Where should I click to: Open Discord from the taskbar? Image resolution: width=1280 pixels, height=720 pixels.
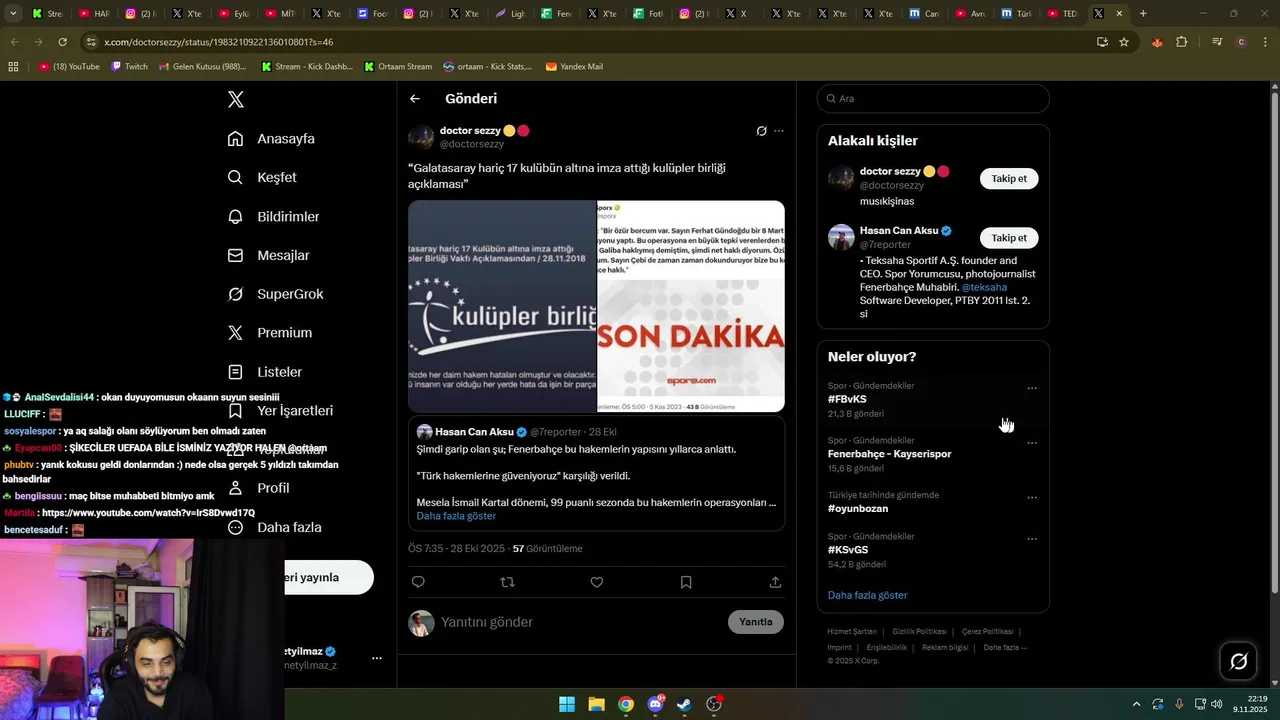click(x=655, y=704)
